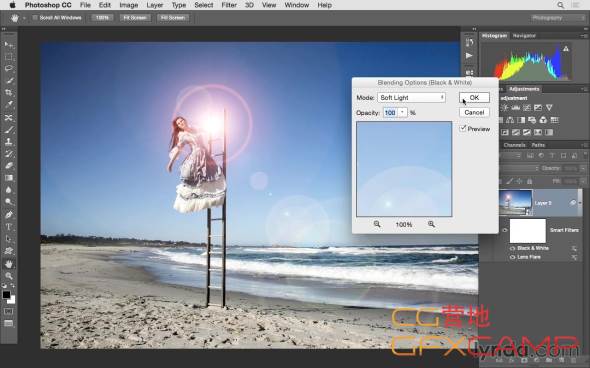This screenshot has height=368, width=590.
Task: Toggle the Preview checkbox
Action: point(463,128)
